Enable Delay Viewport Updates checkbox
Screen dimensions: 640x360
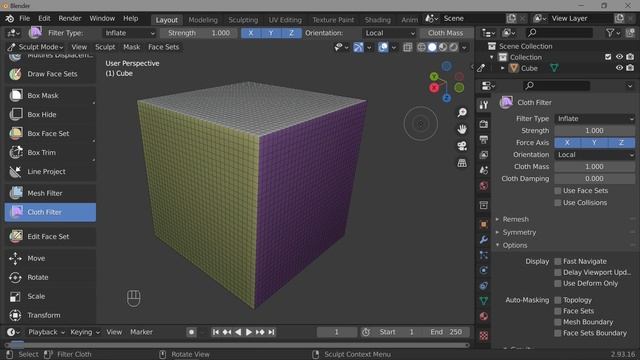tap(558, 272)
